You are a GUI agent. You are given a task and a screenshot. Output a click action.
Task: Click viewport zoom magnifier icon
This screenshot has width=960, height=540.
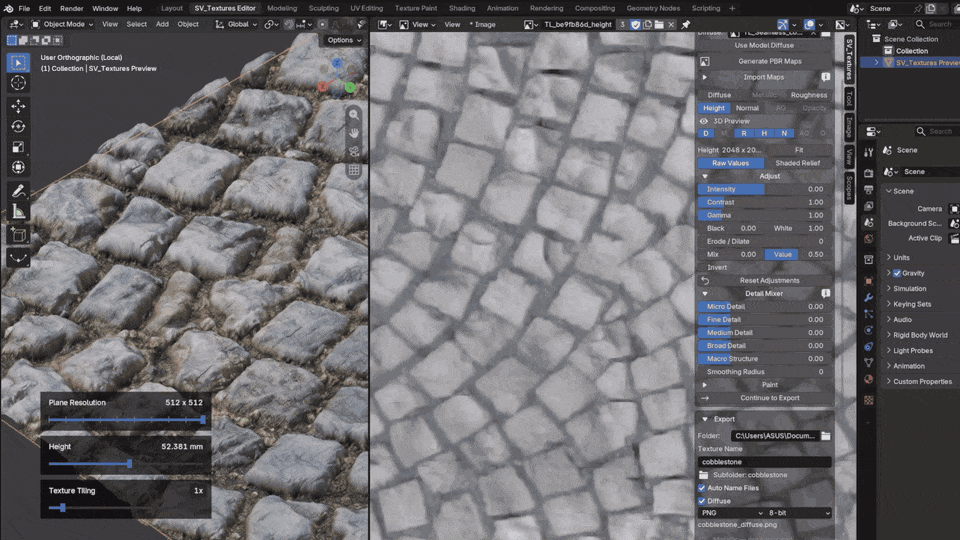(354, 115)
